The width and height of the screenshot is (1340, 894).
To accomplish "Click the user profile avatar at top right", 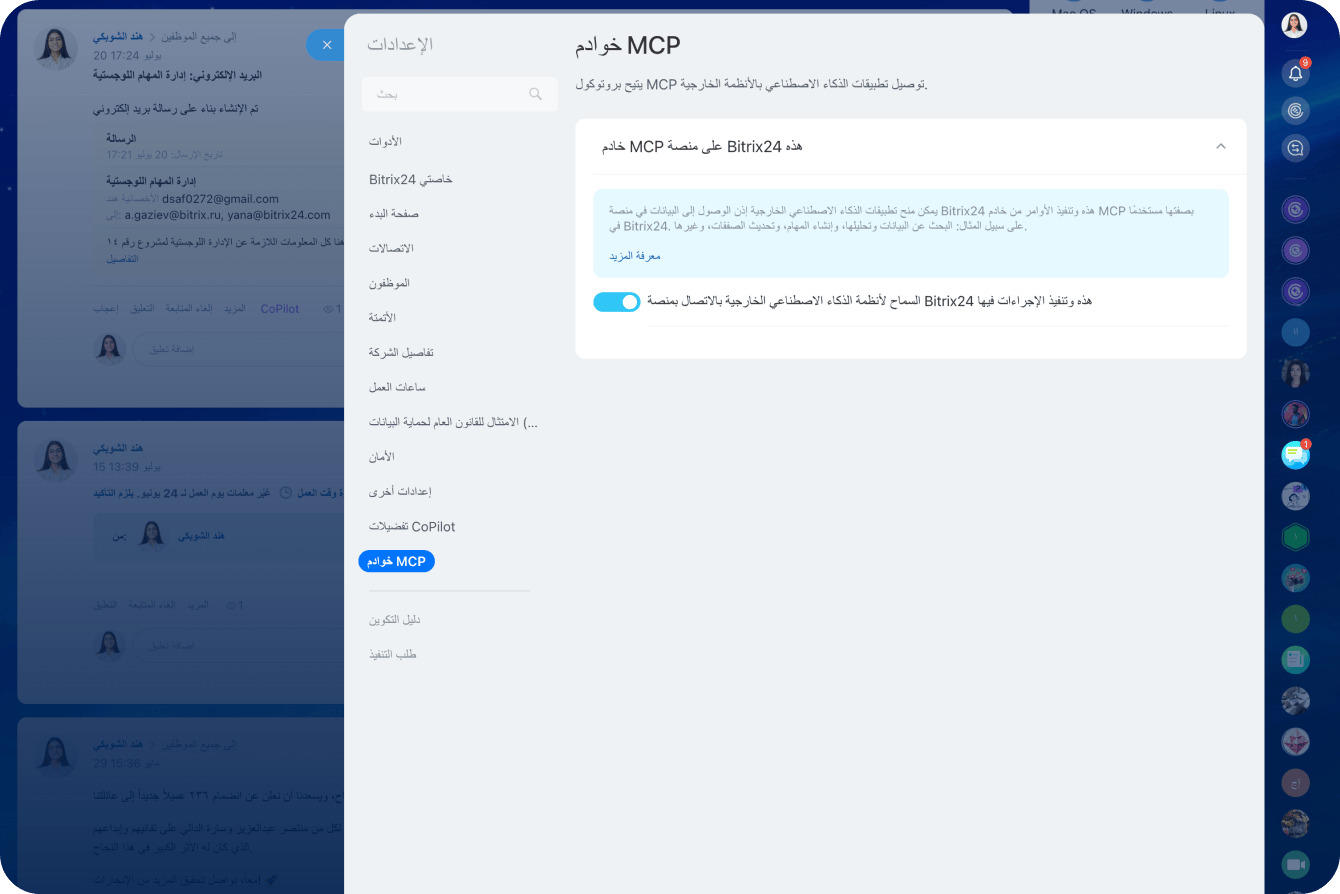I will click(x=1295, y=25).
